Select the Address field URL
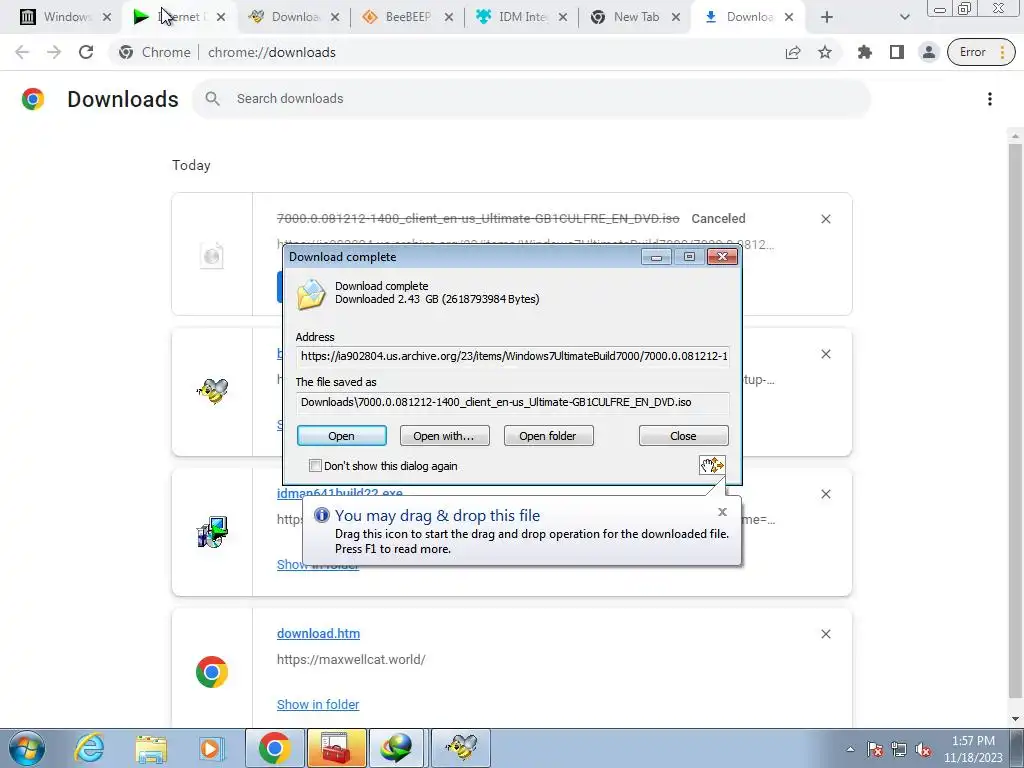Screen dimensions: 1024x768 (x=513, y=356)
